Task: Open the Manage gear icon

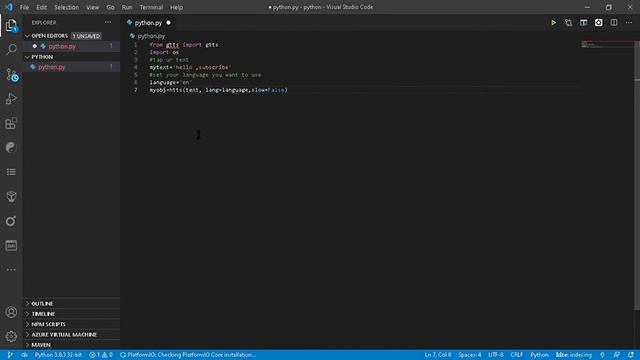Action: [x=11, y=336]
